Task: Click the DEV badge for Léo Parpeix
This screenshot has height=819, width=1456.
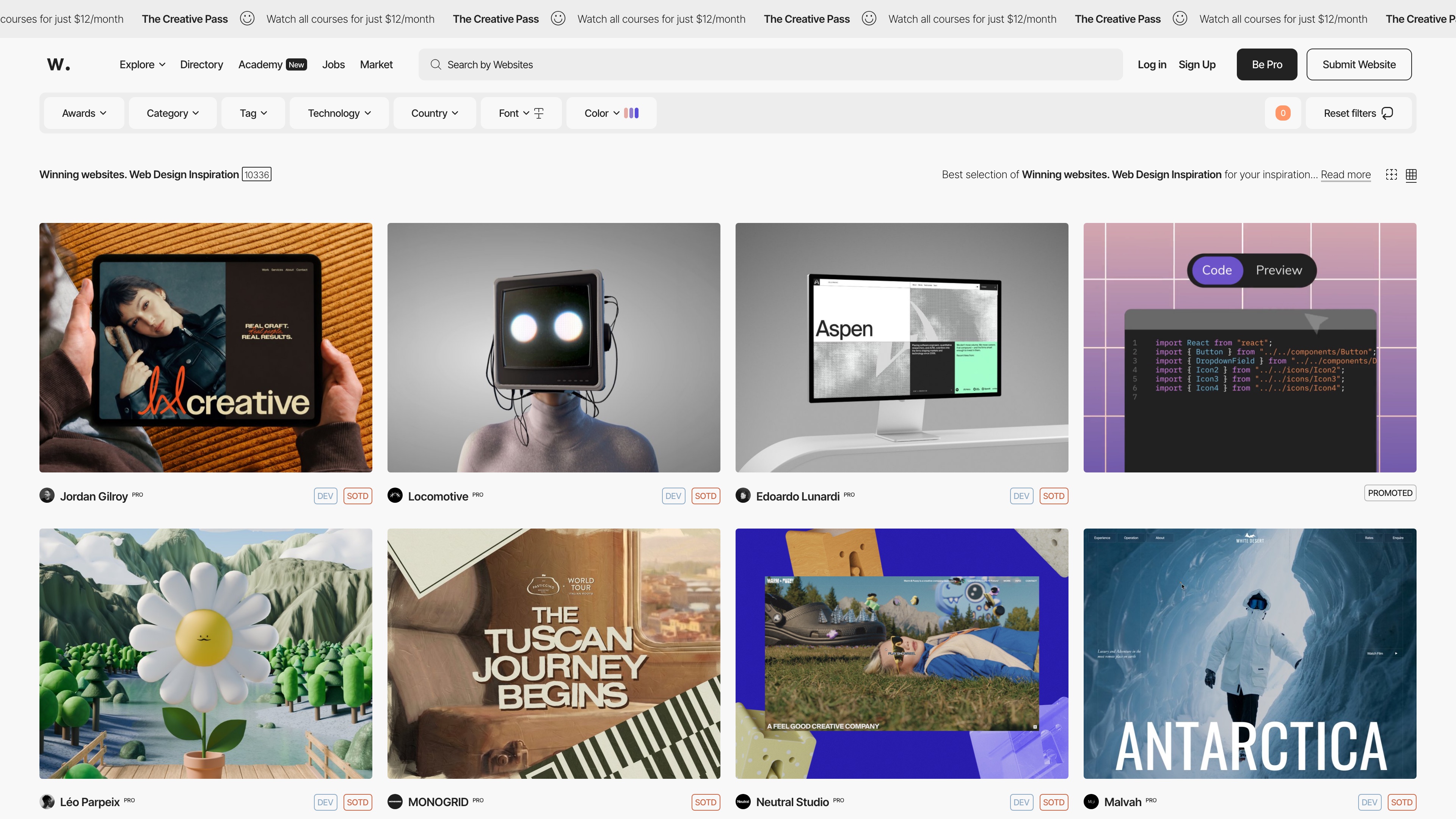Action: tap(326, 802)
